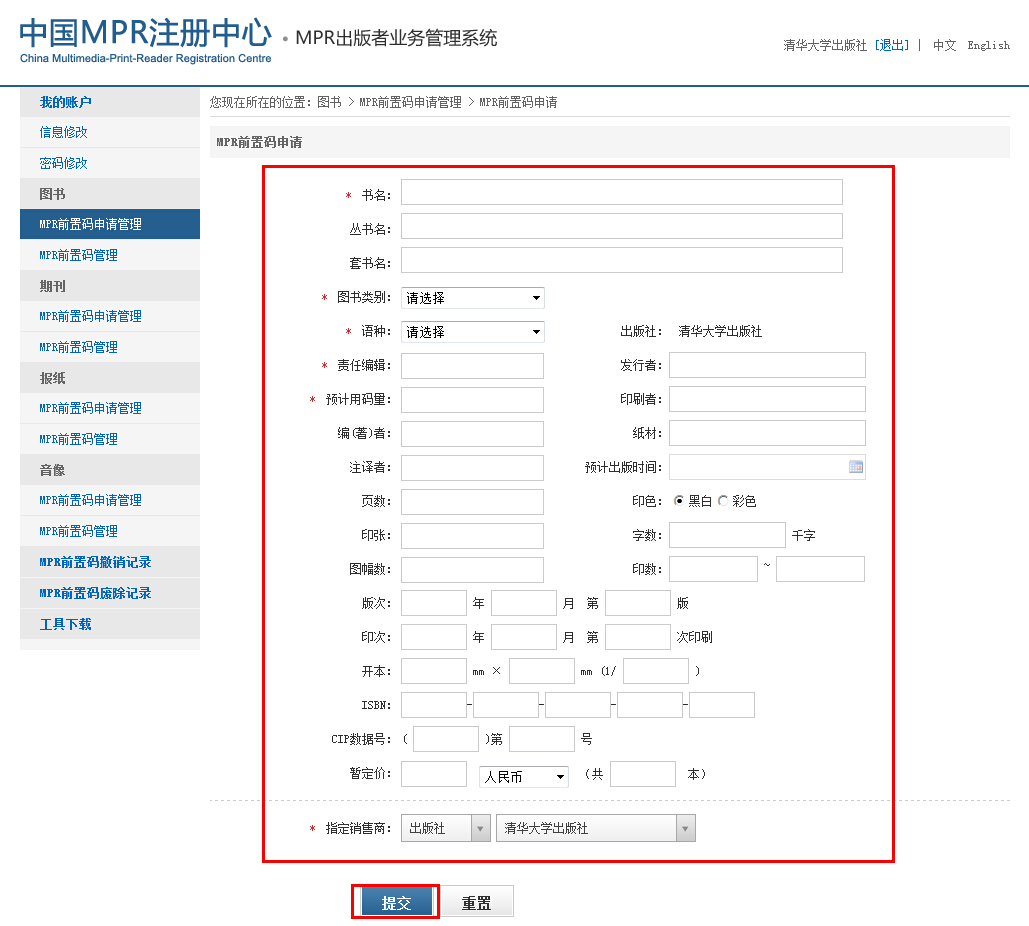Select the 彩色 print color radio button
Viewport: 1029px width, 926px height.
[724, 501]
